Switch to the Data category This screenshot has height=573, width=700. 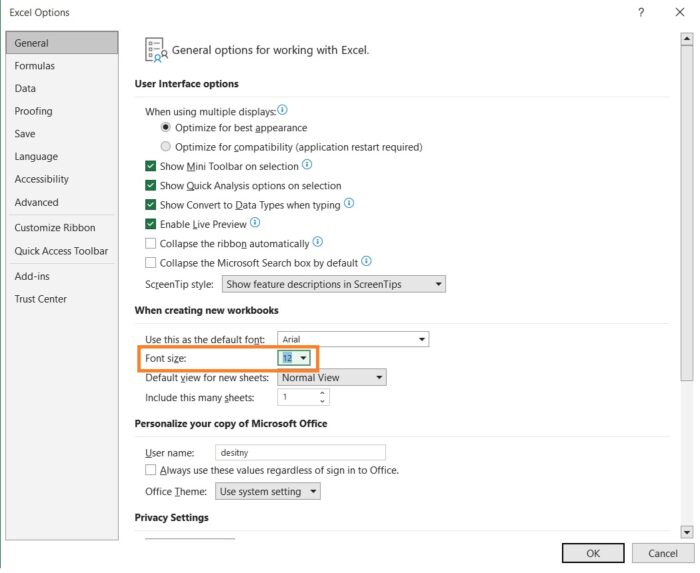point(62,88)
